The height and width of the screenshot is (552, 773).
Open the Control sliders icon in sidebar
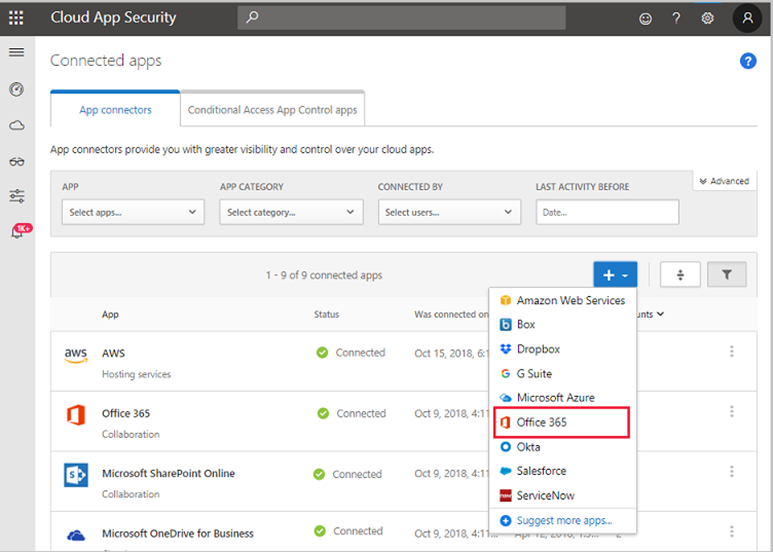[17, 196]
